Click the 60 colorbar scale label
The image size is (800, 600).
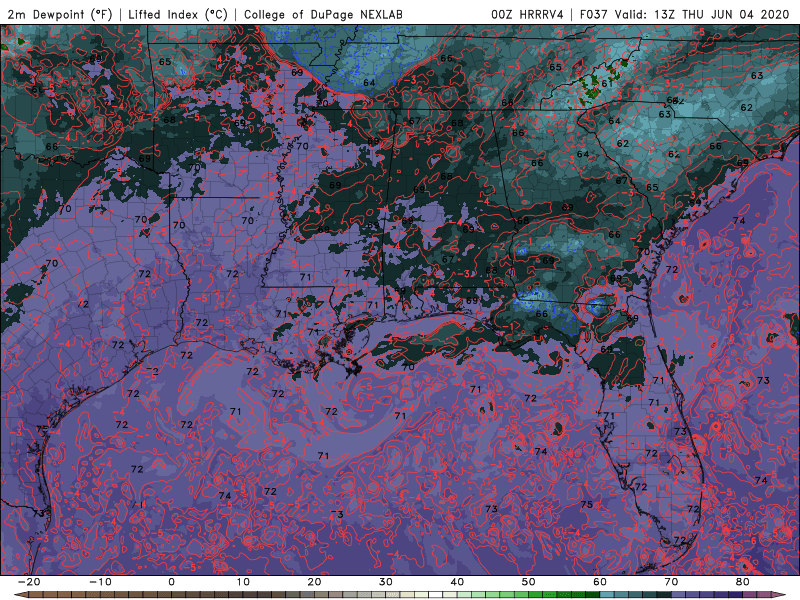[600, 582]
